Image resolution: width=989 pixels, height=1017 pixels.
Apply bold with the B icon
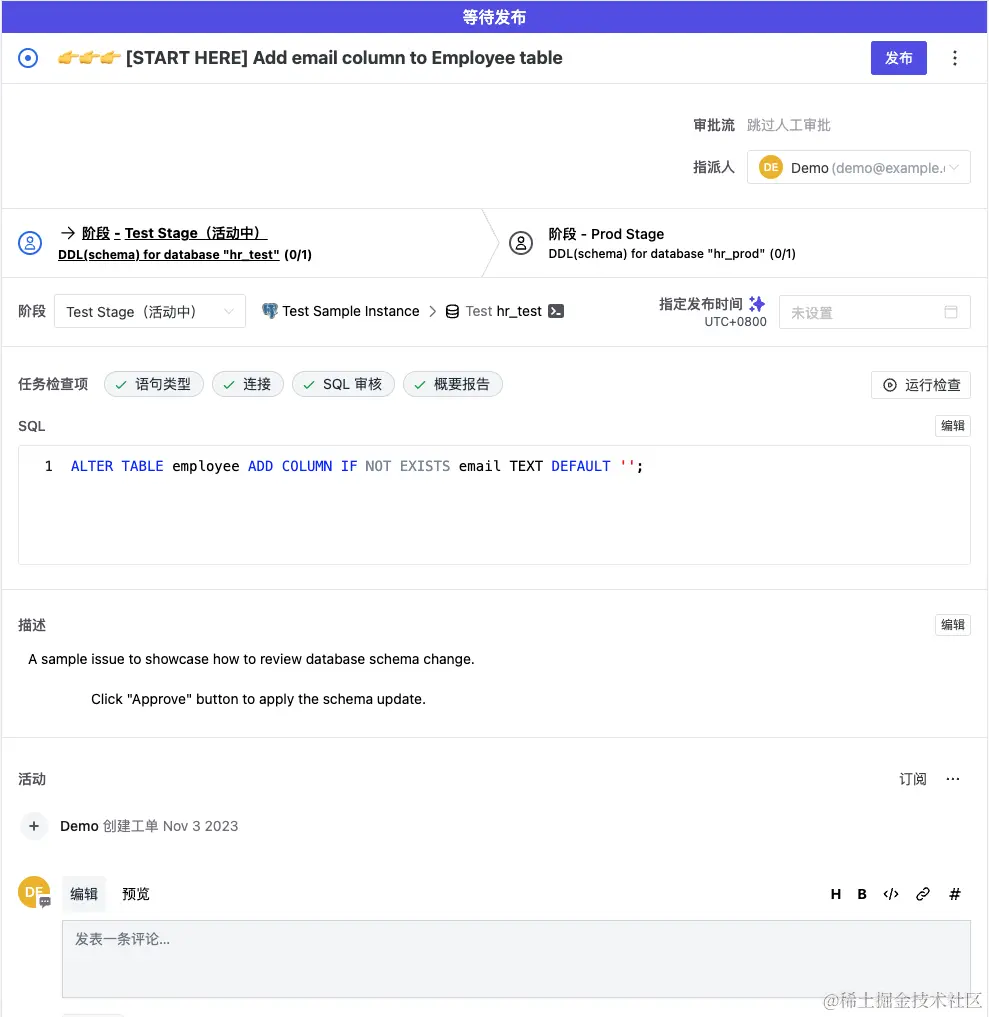pyautogui.click(x=862, y=894)
